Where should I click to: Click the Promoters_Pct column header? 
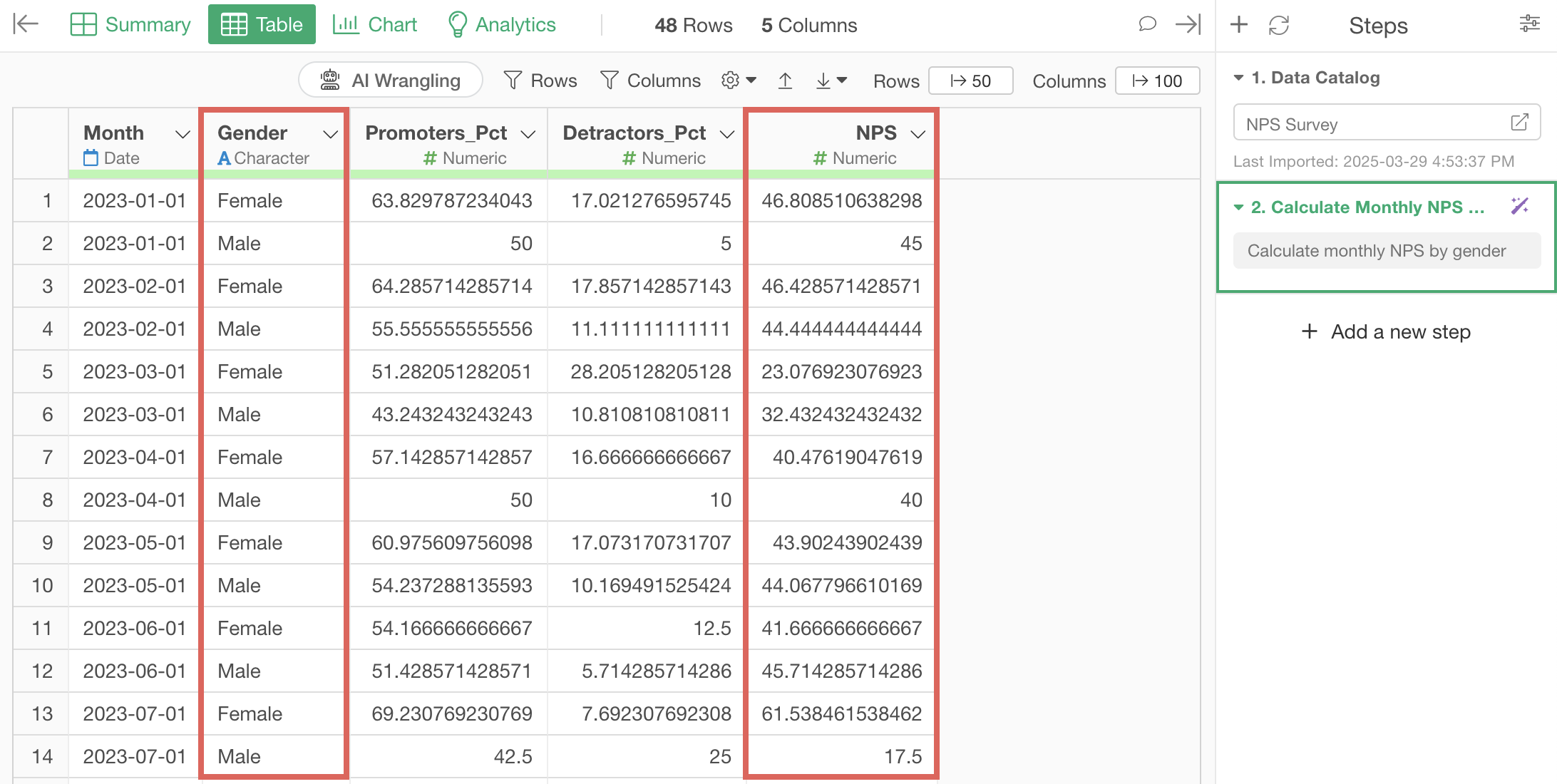448,143
